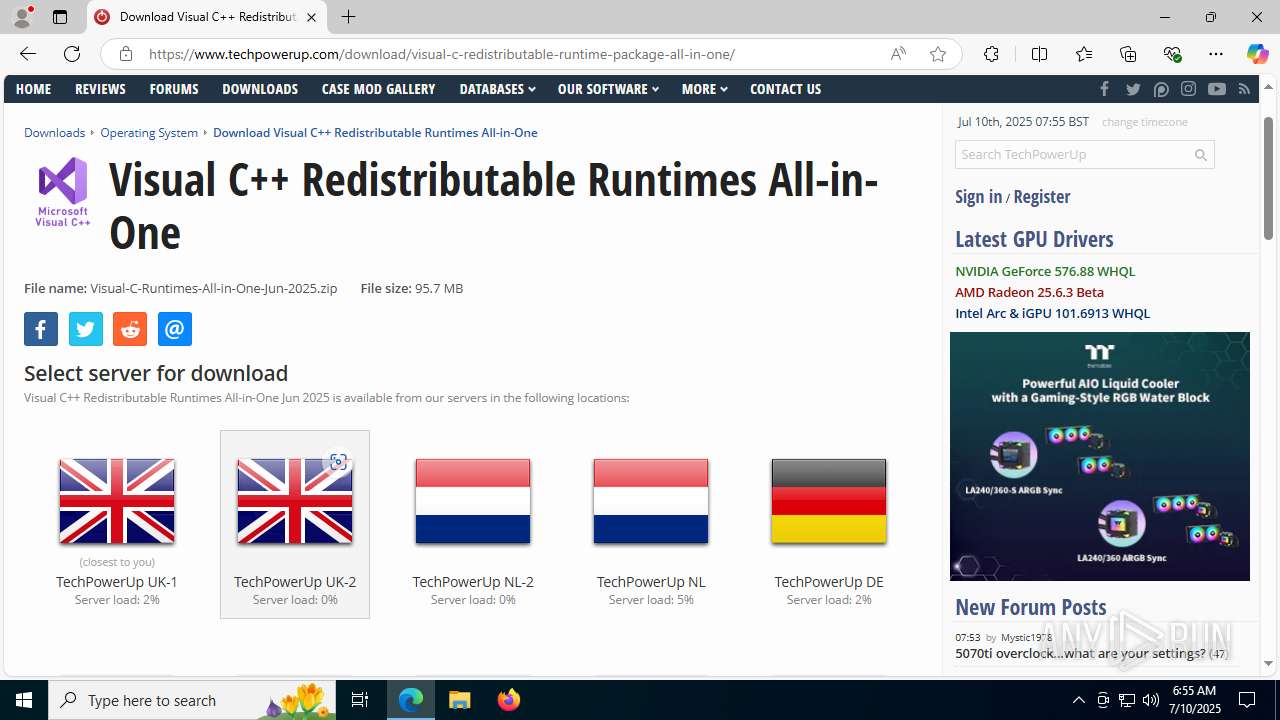
Task: Click the search magnifier icon in sidebar
Action: pyautogui.click(x=1201, y=155)
